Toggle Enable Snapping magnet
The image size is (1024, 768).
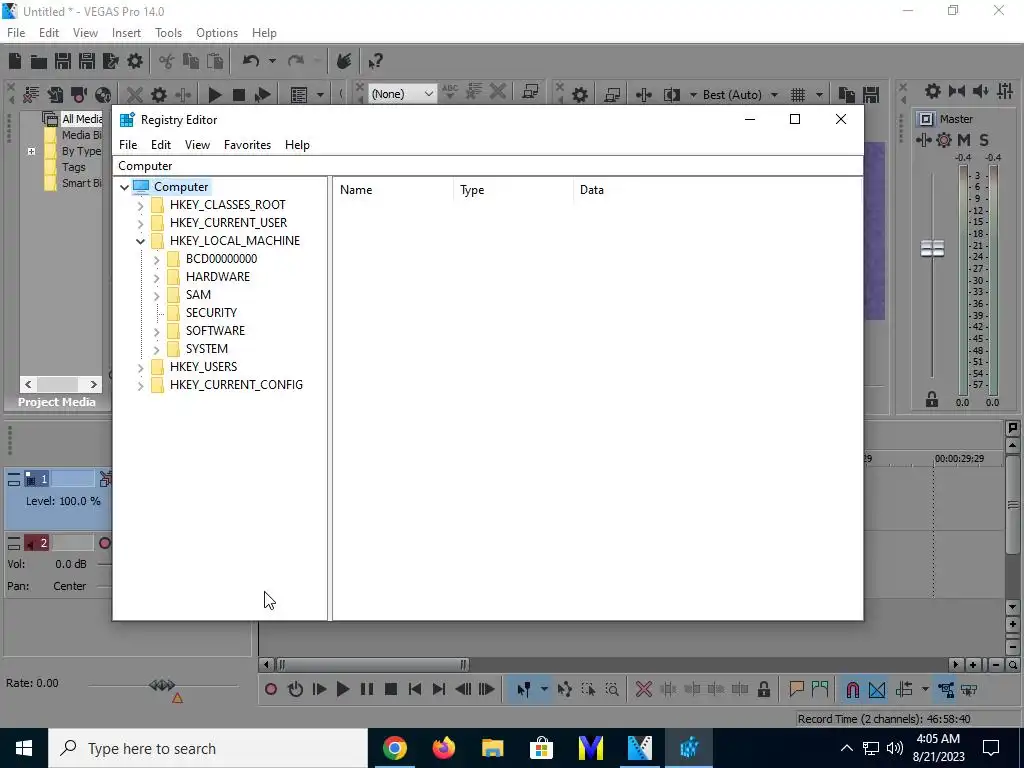click(853, 689)
